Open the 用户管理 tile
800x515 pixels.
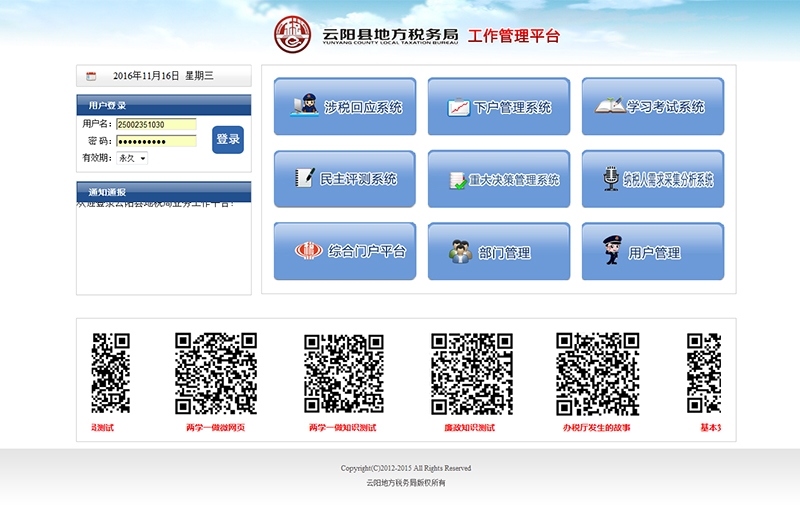(x=653, y=251)
